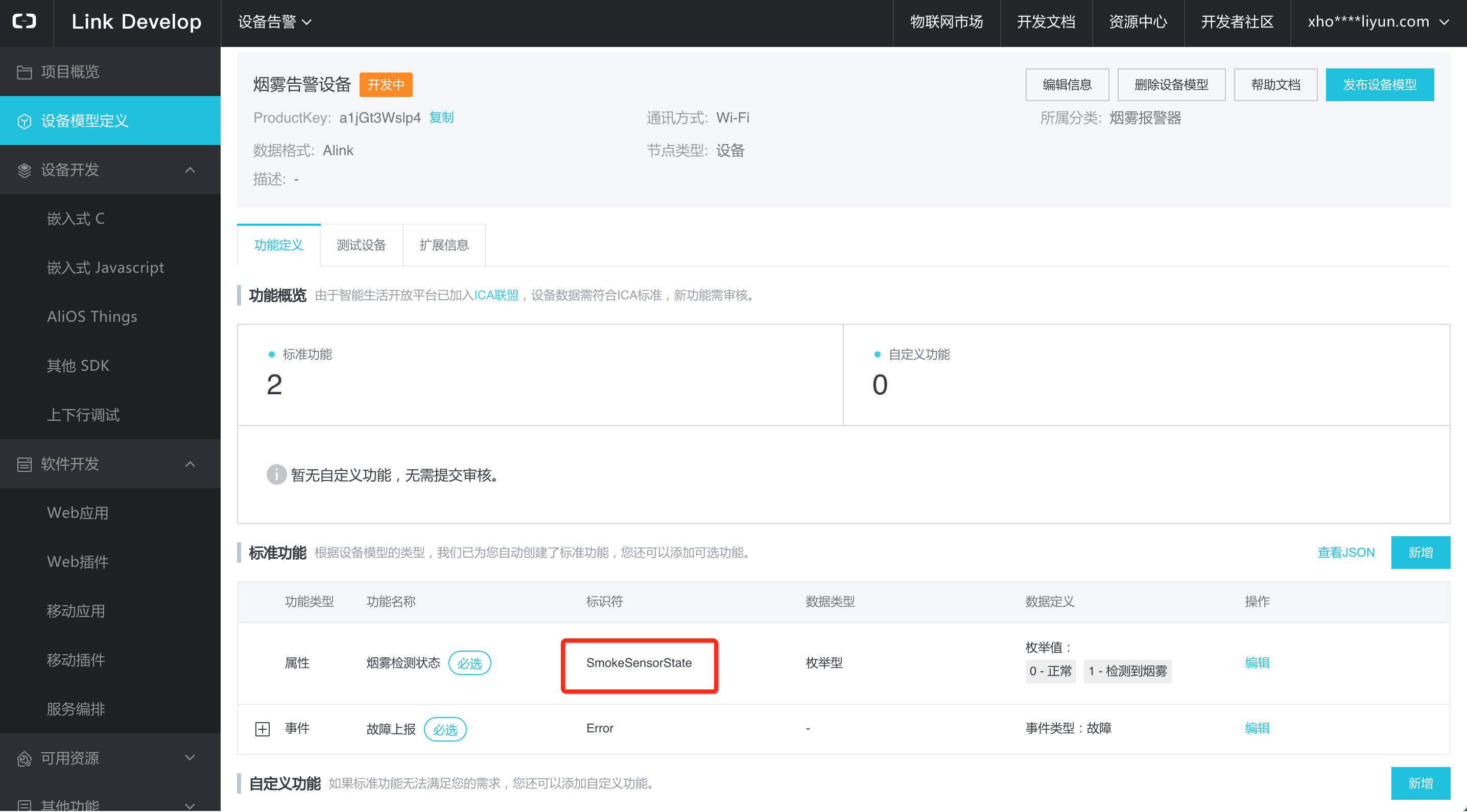The height and width of the screenshot is (812, 1467).
Task: Expand the 故障上报 event row plus icon
Action: (262, 729)
